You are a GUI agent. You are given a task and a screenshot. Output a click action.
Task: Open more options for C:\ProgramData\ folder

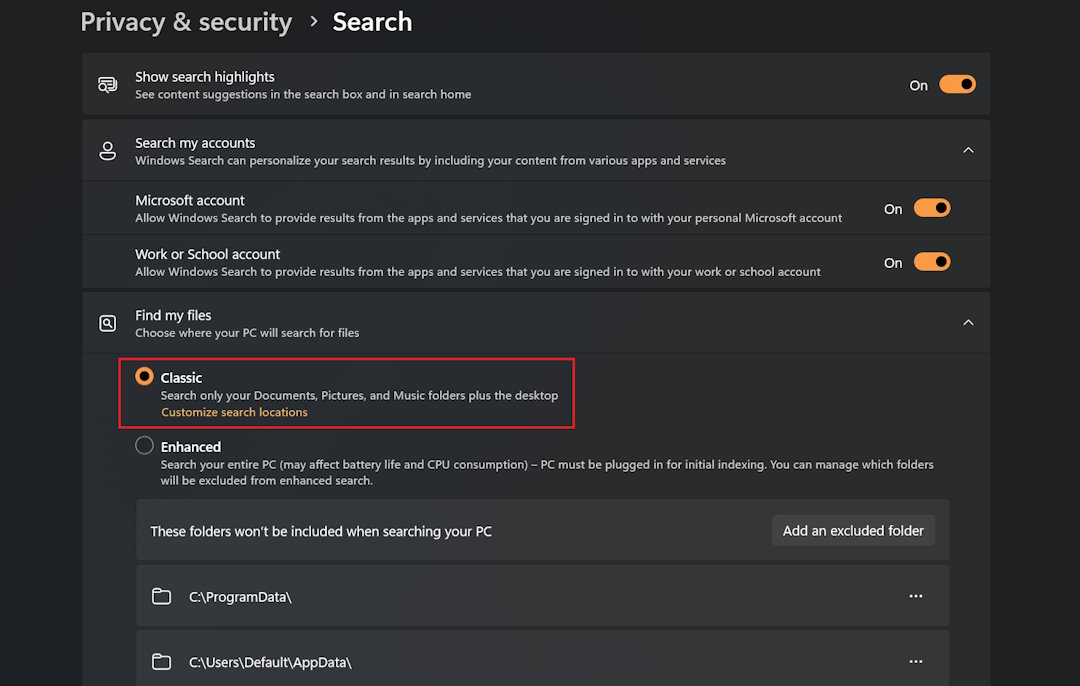(915, 596)
